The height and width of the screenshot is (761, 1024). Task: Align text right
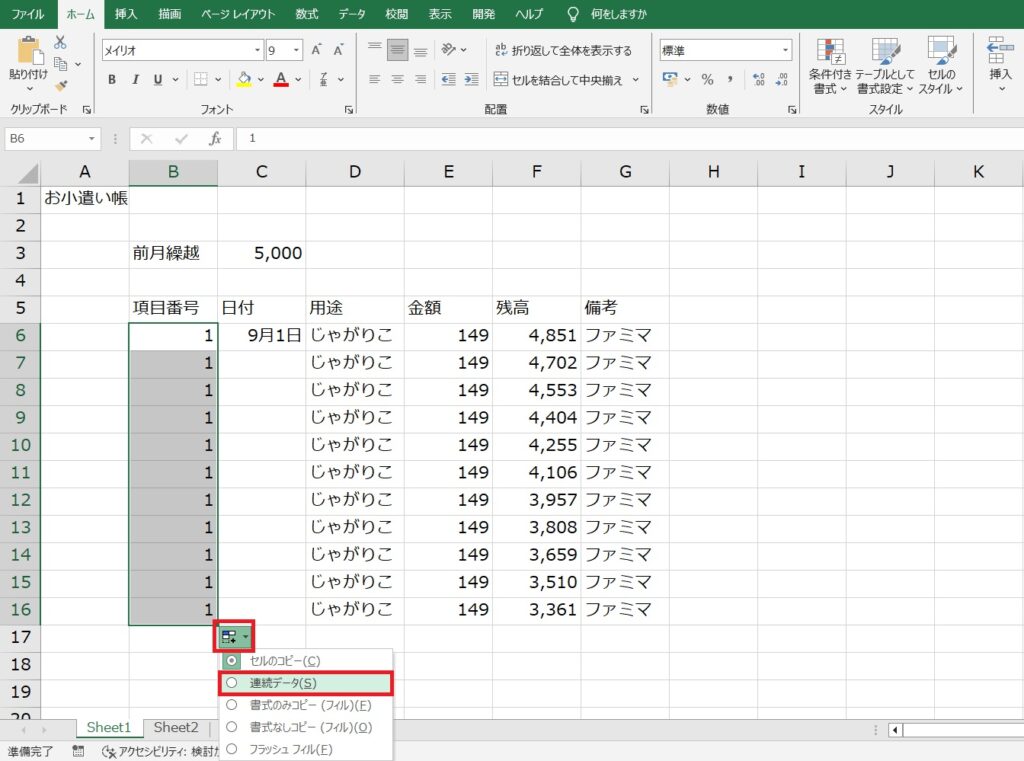click(421, 80)
